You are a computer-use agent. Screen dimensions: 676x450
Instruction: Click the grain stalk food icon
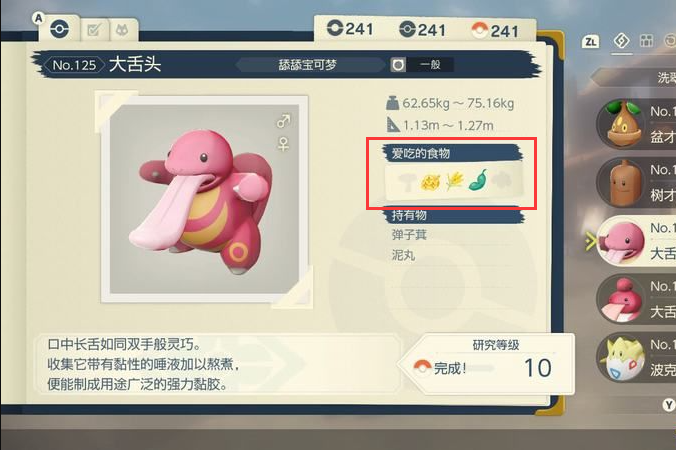(454, 181)
